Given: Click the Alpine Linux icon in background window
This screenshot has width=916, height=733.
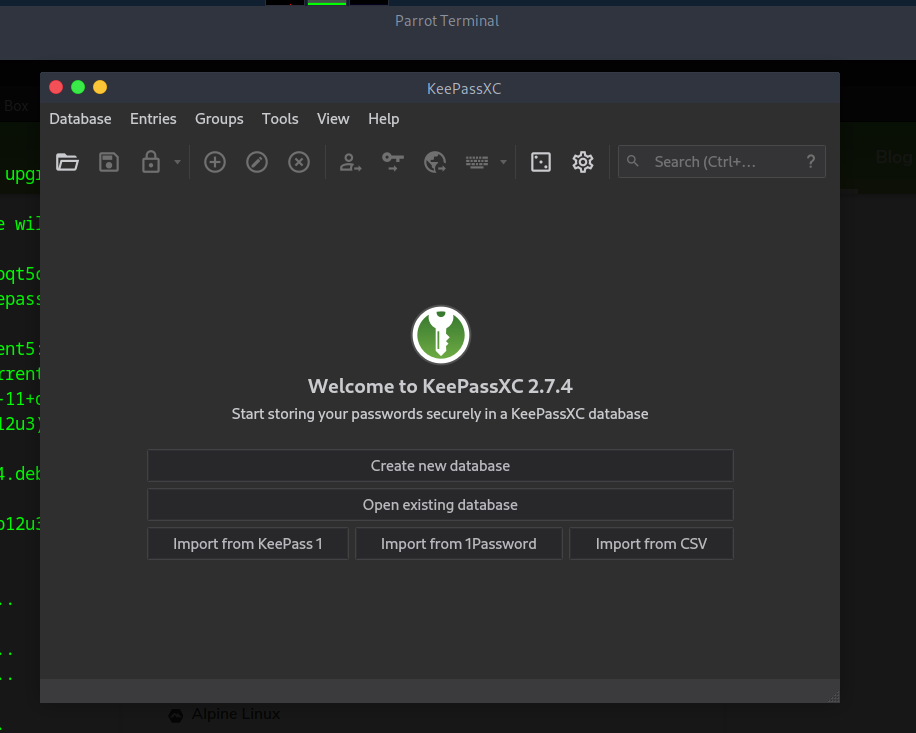Looking at the screenshot, I should click(x=176, y=715).
